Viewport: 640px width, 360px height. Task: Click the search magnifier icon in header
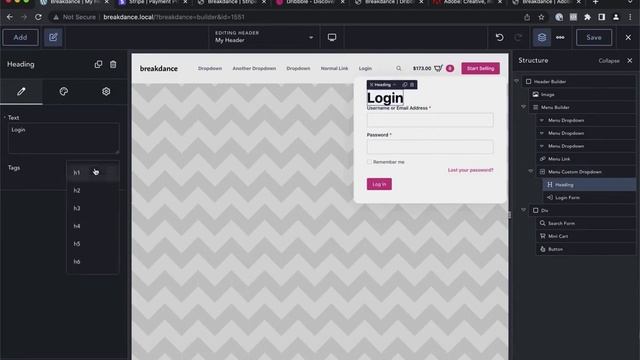click(x=399, y=69)
